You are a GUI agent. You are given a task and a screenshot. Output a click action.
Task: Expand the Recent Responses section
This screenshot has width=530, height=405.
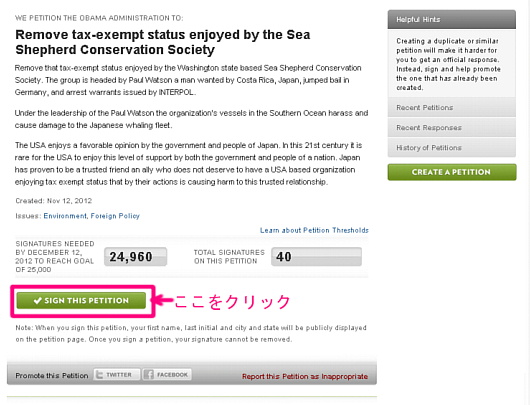(x=452, y=127)
